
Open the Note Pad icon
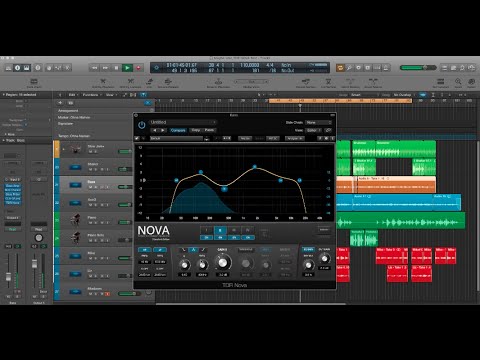[453, 68]
